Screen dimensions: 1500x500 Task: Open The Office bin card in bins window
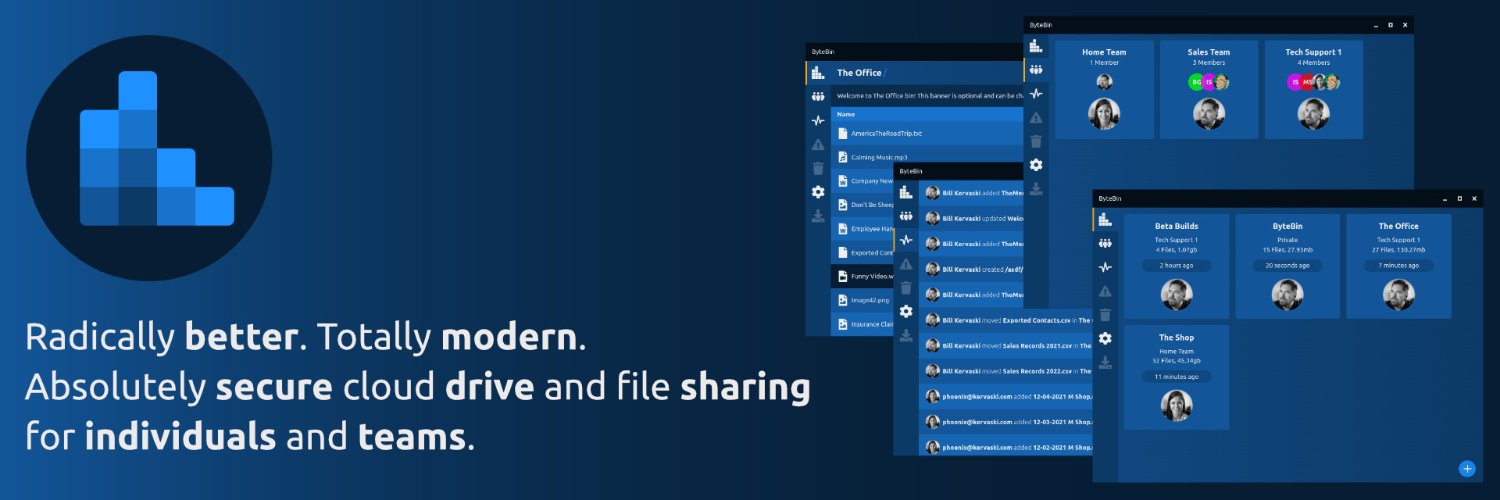pyautogui.click(x=1398, y=266)
